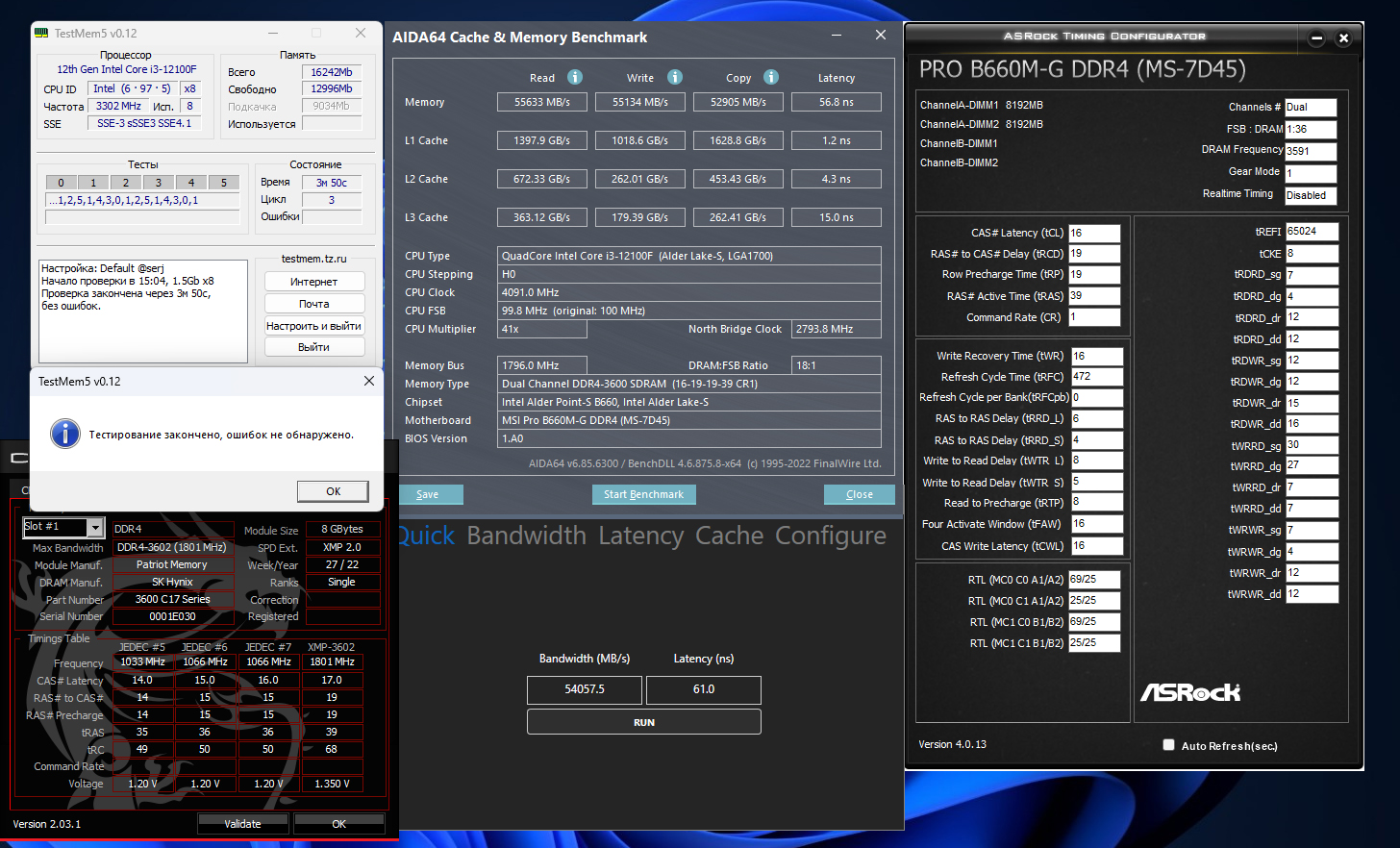Minimize the ASRock Timing Configurator window
The height and width of the screenshot is (848, 1400).
1317,38
